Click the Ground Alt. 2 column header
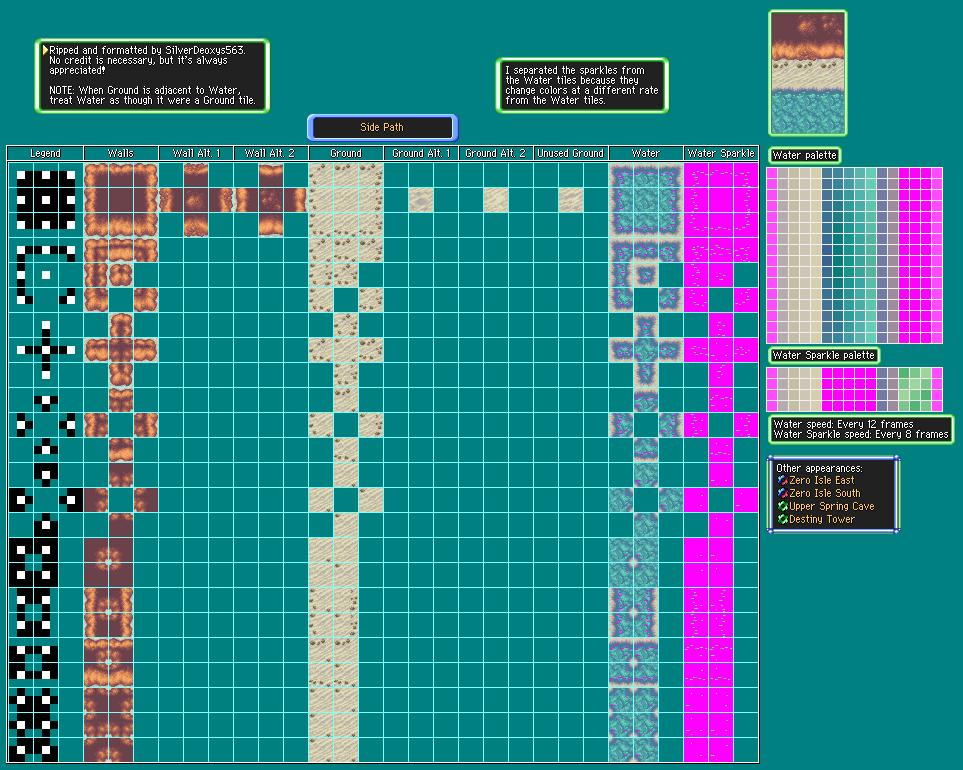Viewport: 963px width, 770px height. pos(496,153)
